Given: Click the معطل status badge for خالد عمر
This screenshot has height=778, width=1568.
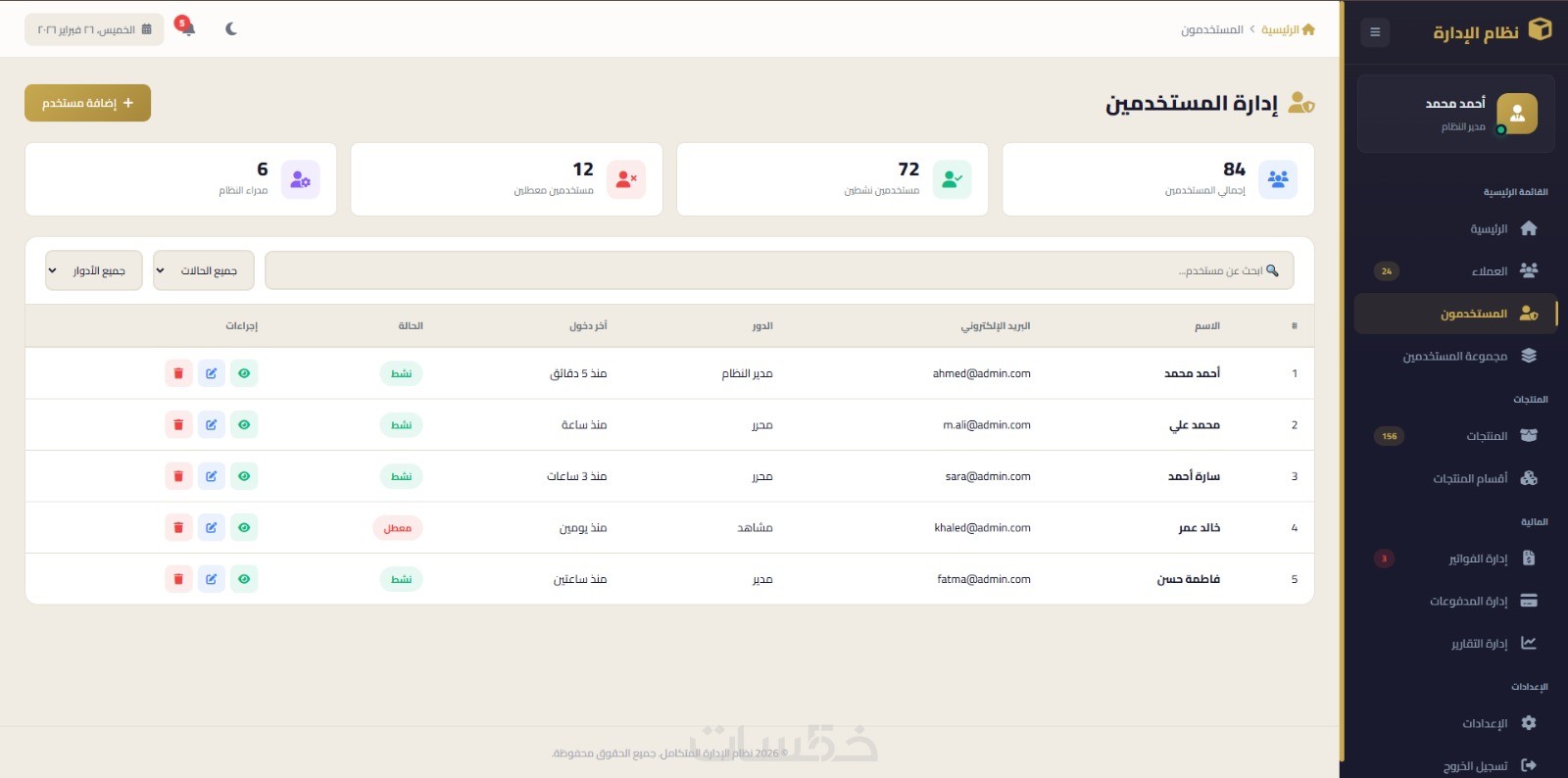Looking at the screenshot, I should 398,528.
